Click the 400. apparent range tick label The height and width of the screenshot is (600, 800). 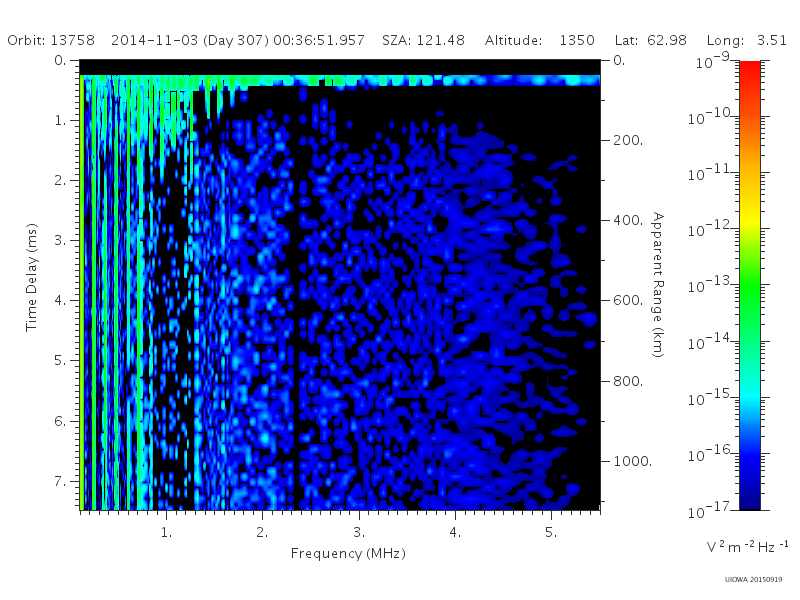click(628, 220)
